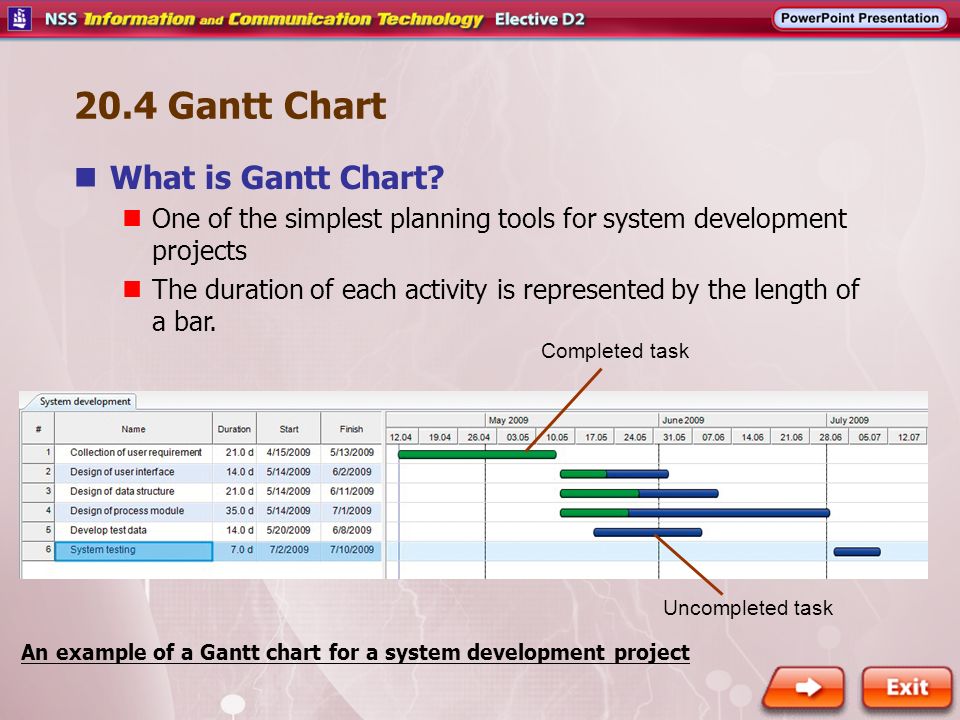Select the Design of data structure row
960x720 pixels.
202,492
